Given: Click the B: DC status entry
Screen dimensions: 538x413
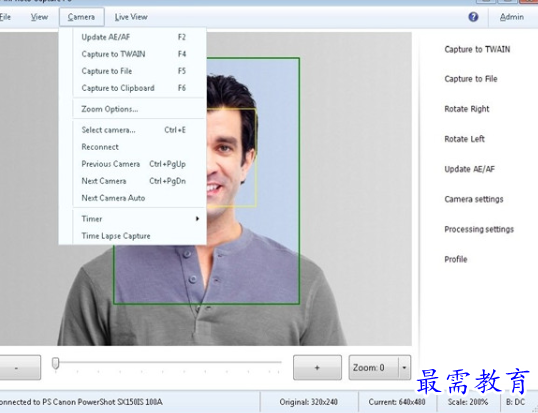Looking at the screenshot, I should (516, 402).
